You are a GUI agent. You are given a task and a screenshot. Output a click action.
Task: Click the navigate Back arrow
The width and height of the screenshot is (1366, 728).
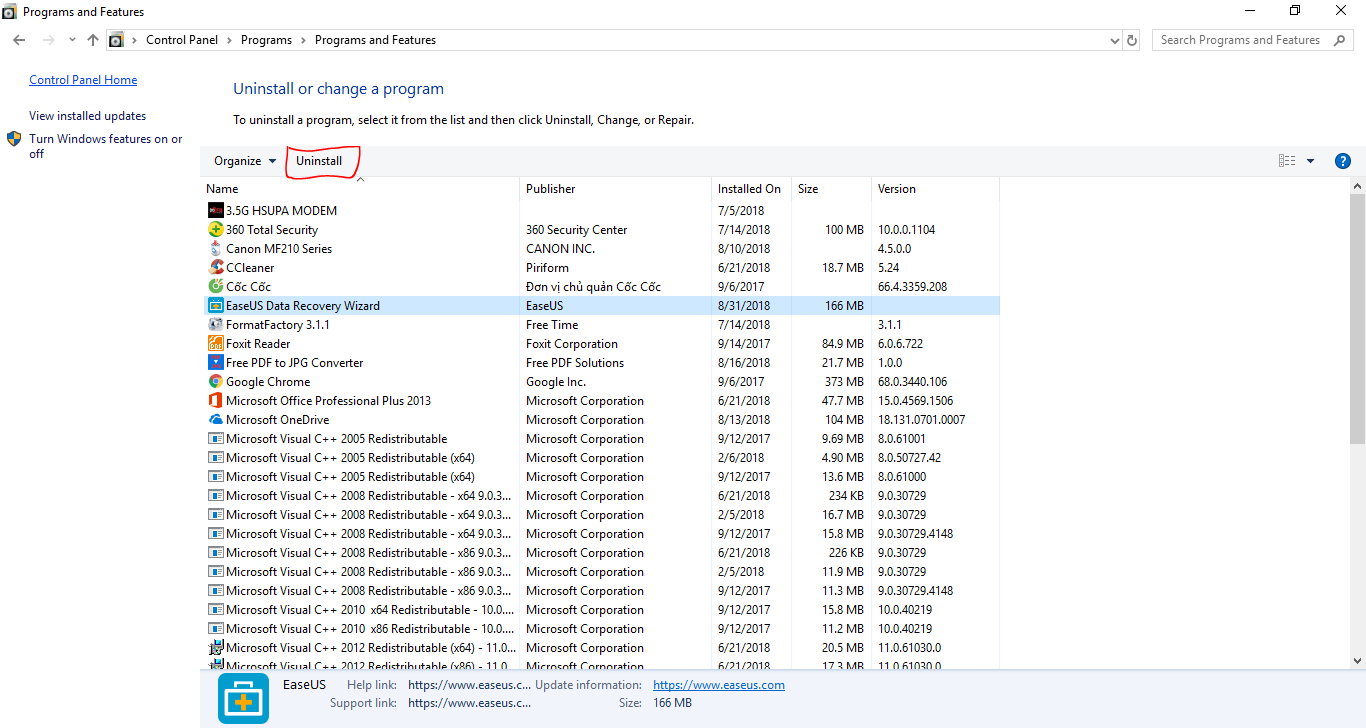pos(19,40)
